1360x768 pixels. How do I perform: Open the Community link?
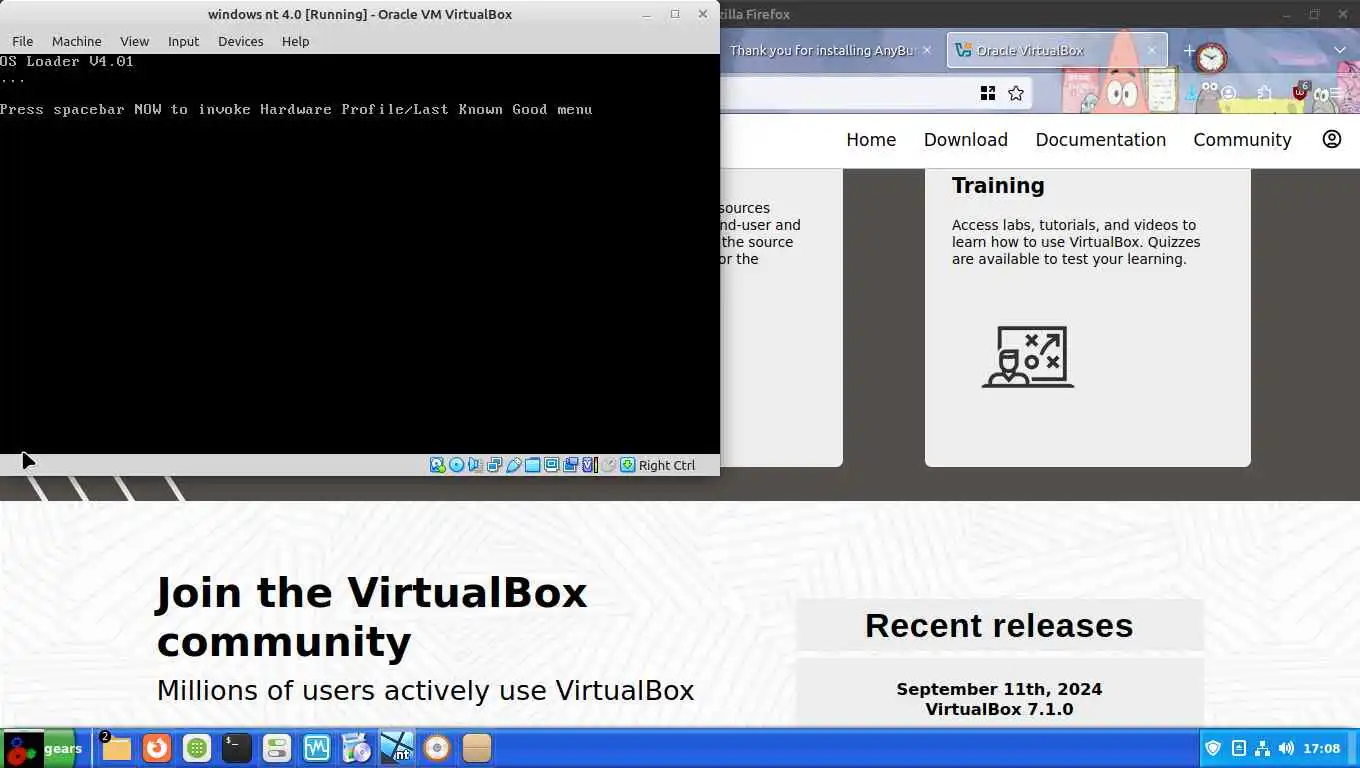click(1242, 140)
